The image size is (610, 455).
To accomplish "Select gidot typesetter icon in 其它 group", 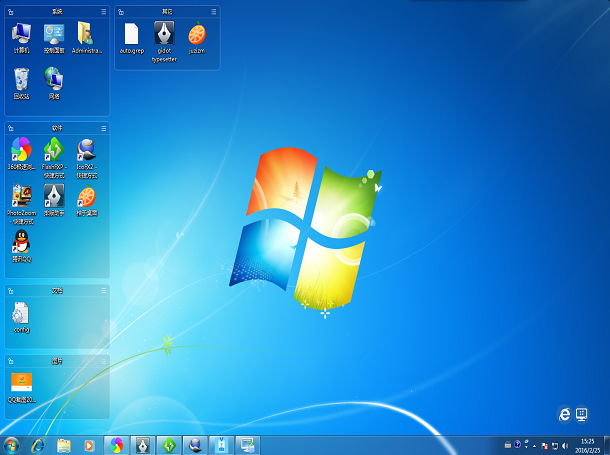I will [x=164, y=42].
